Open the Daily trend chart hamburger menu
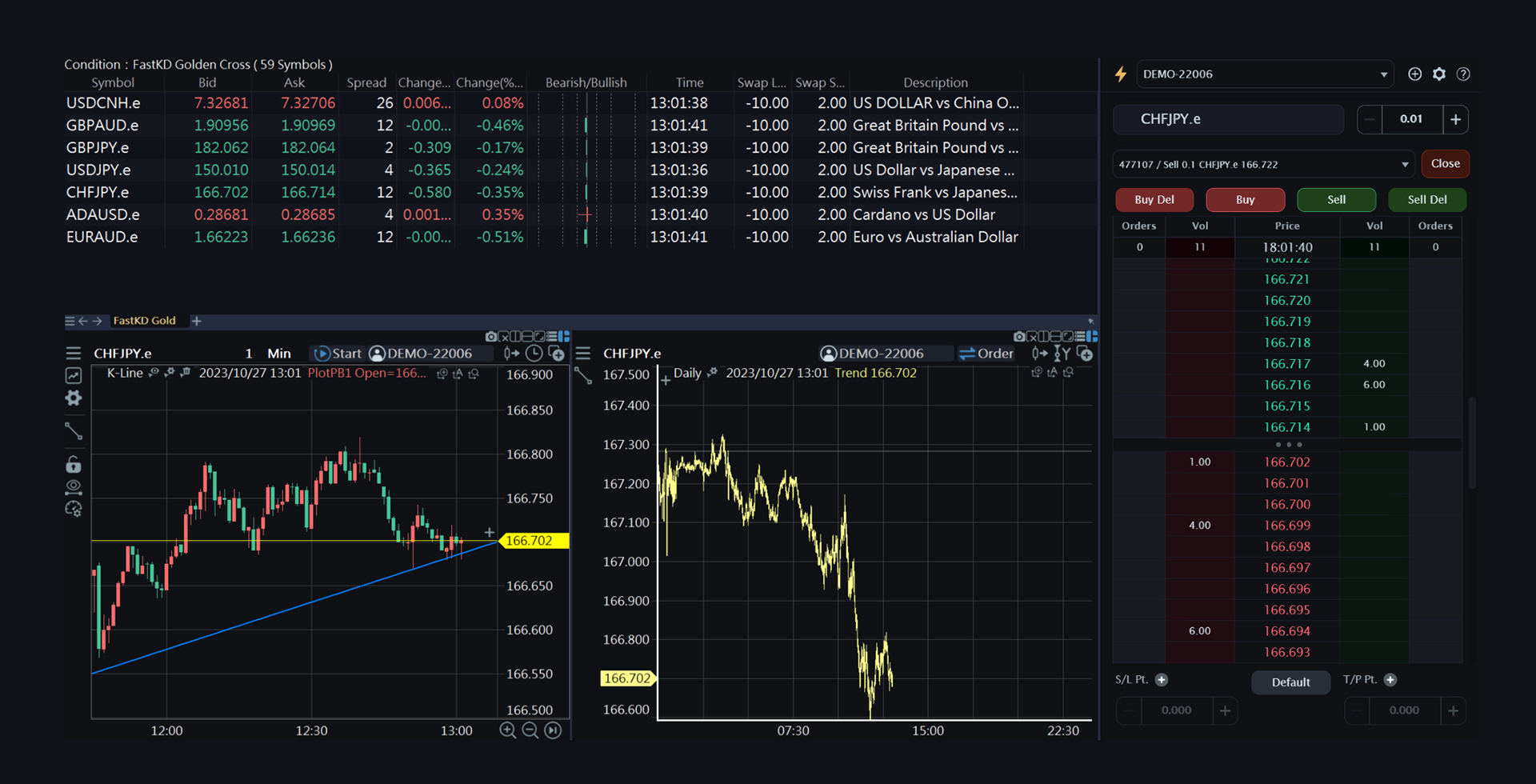 [583, 353]
